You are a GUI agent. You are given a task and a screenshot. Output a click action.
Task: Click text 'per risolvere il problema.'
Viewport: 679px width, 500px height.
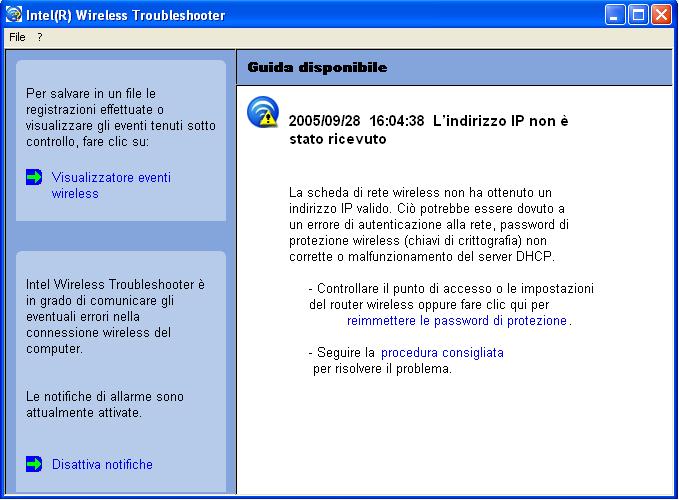(x=382, y=369)
